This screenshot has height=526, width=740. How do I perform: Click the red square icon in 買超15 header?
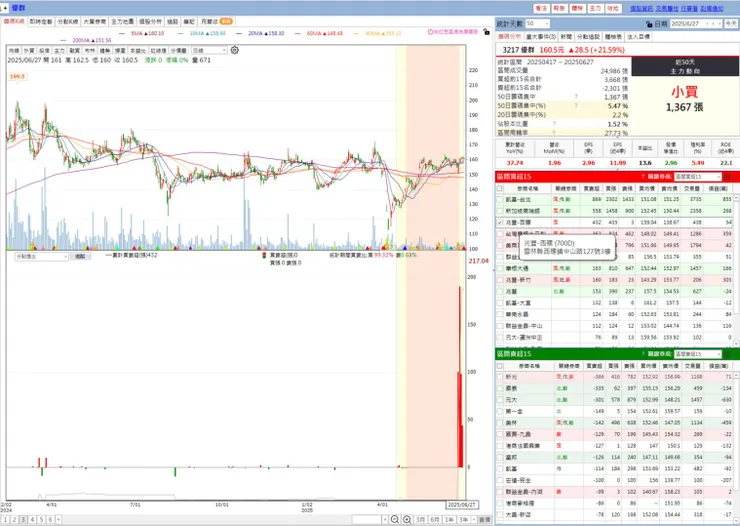point(727,176)
